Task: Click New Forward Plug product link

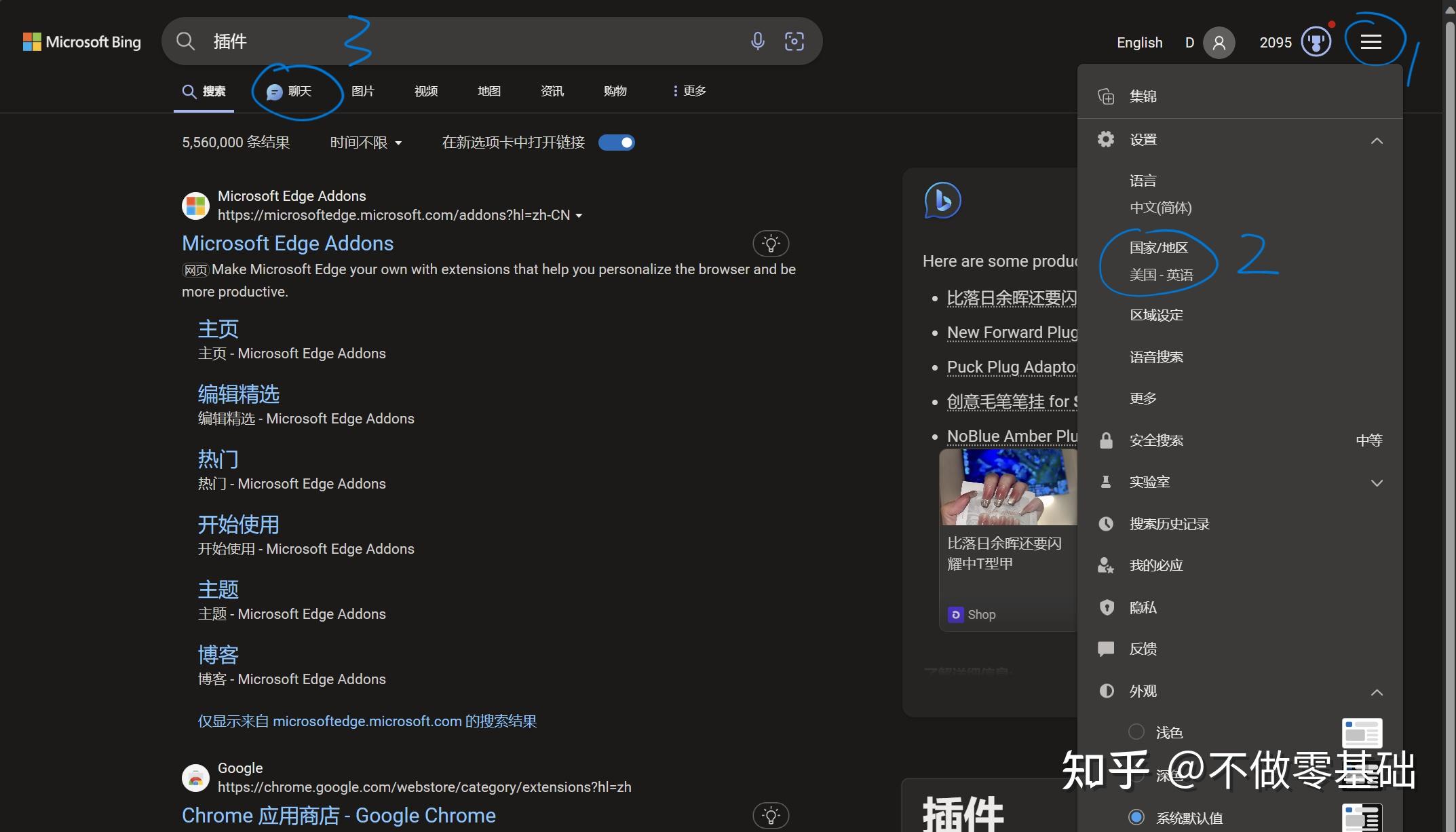Action: pos(1012,333)
